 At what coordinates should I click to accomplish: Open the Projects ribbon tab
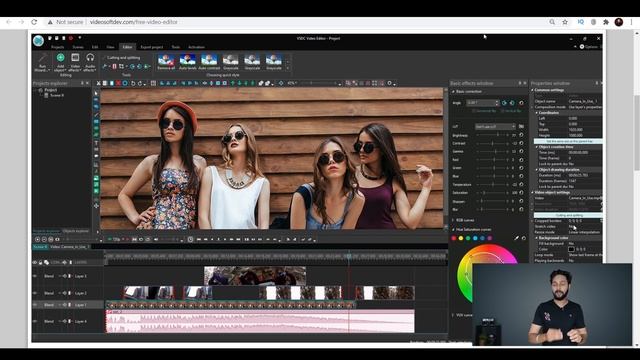(x=58, y=47)
